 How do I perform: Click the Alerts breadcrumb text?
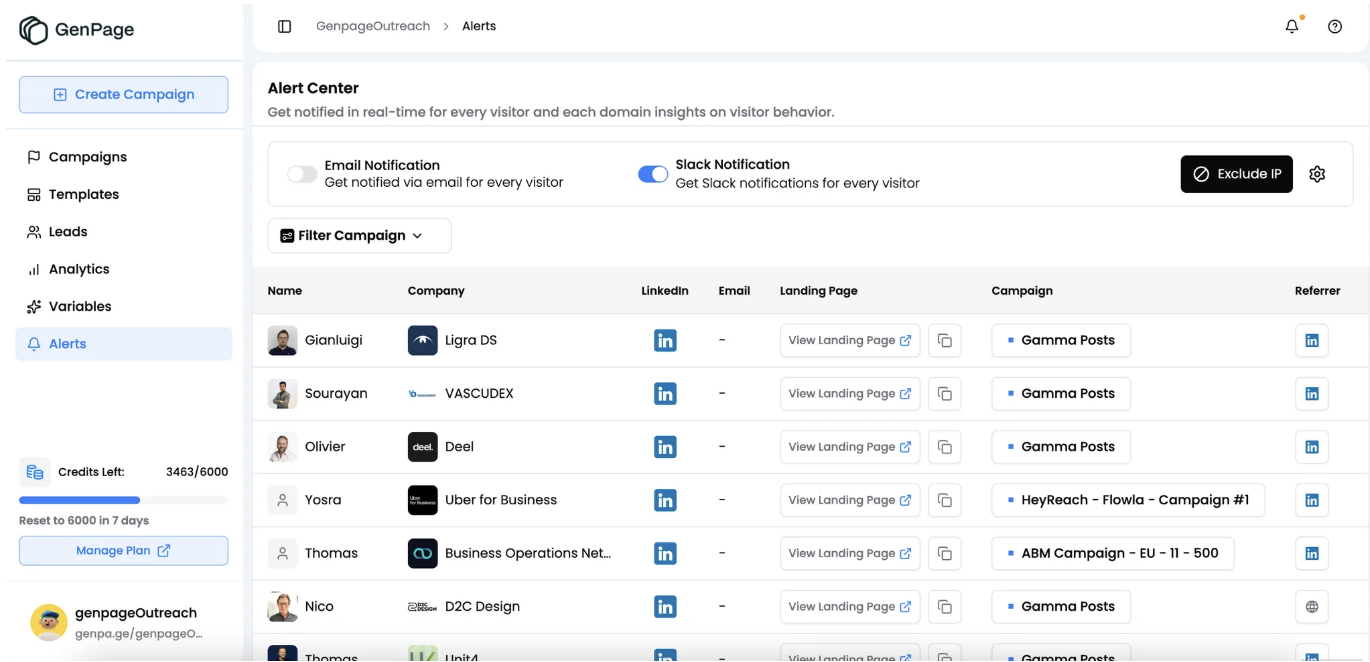[x=479, y=26]
